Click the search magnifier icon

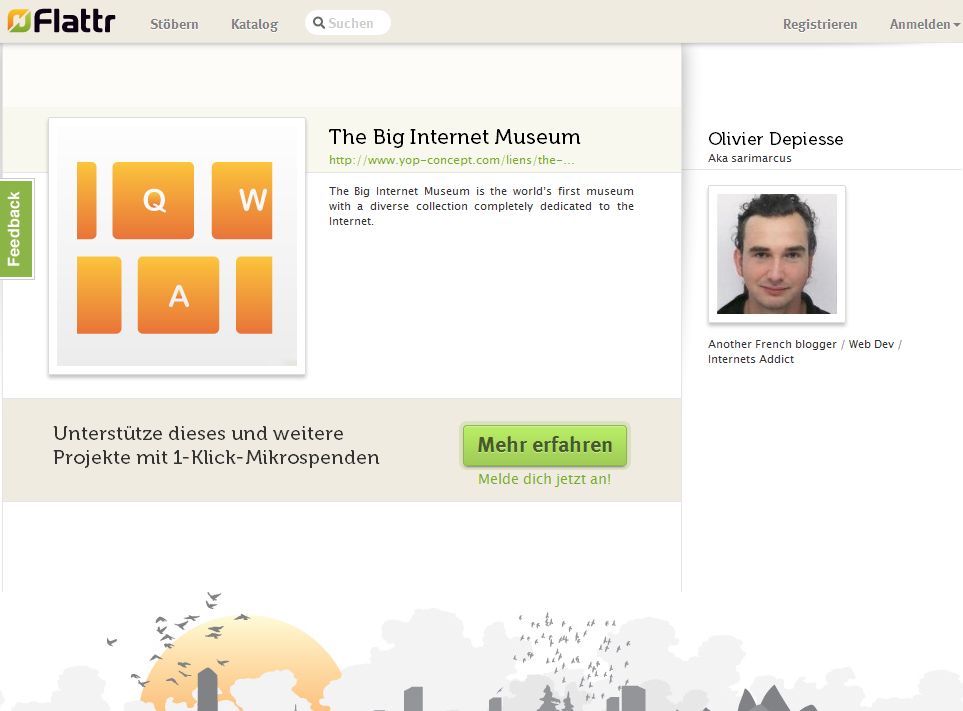[319, 23]
